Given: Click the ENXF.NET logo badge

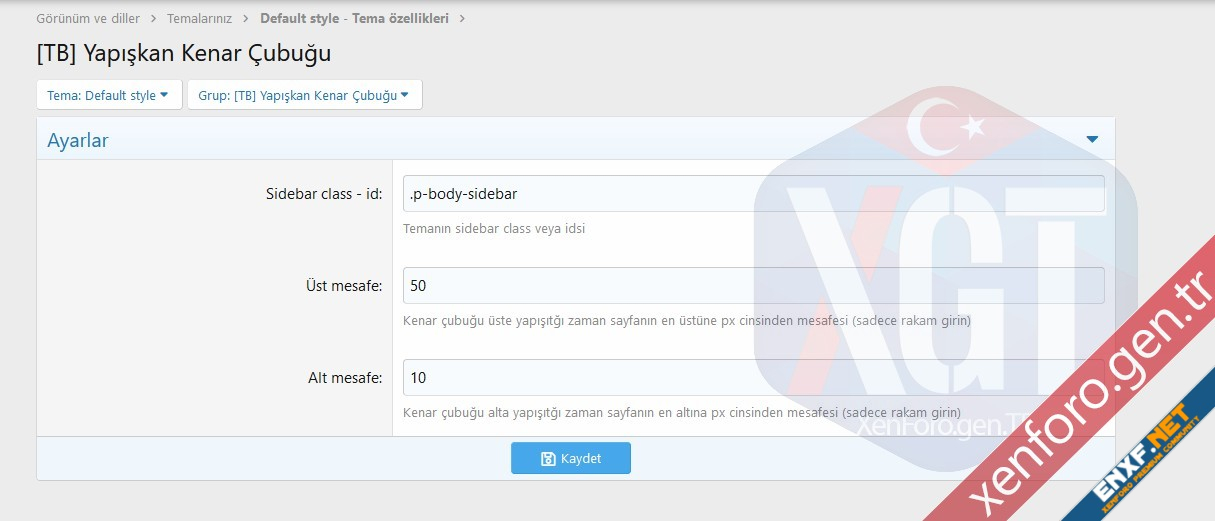Looking at the screenshot, I should point(1136,459).
